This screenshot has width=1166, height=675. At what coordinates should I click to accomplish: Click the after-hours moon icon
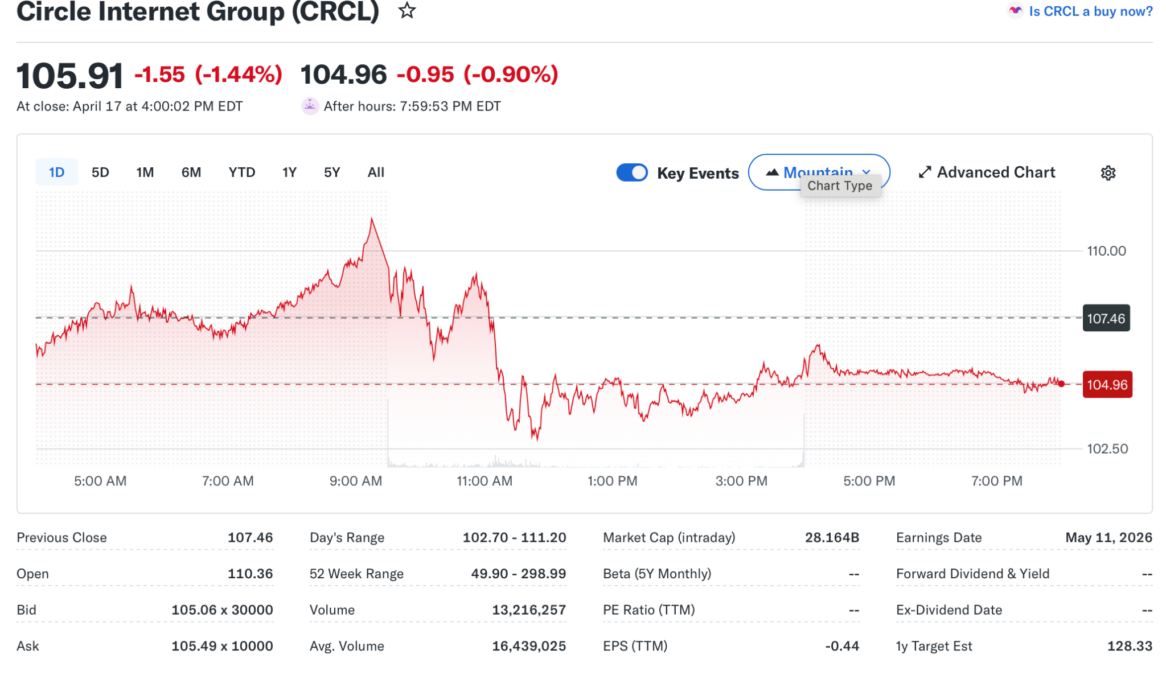pyautogui.click(x=310, y=105)
